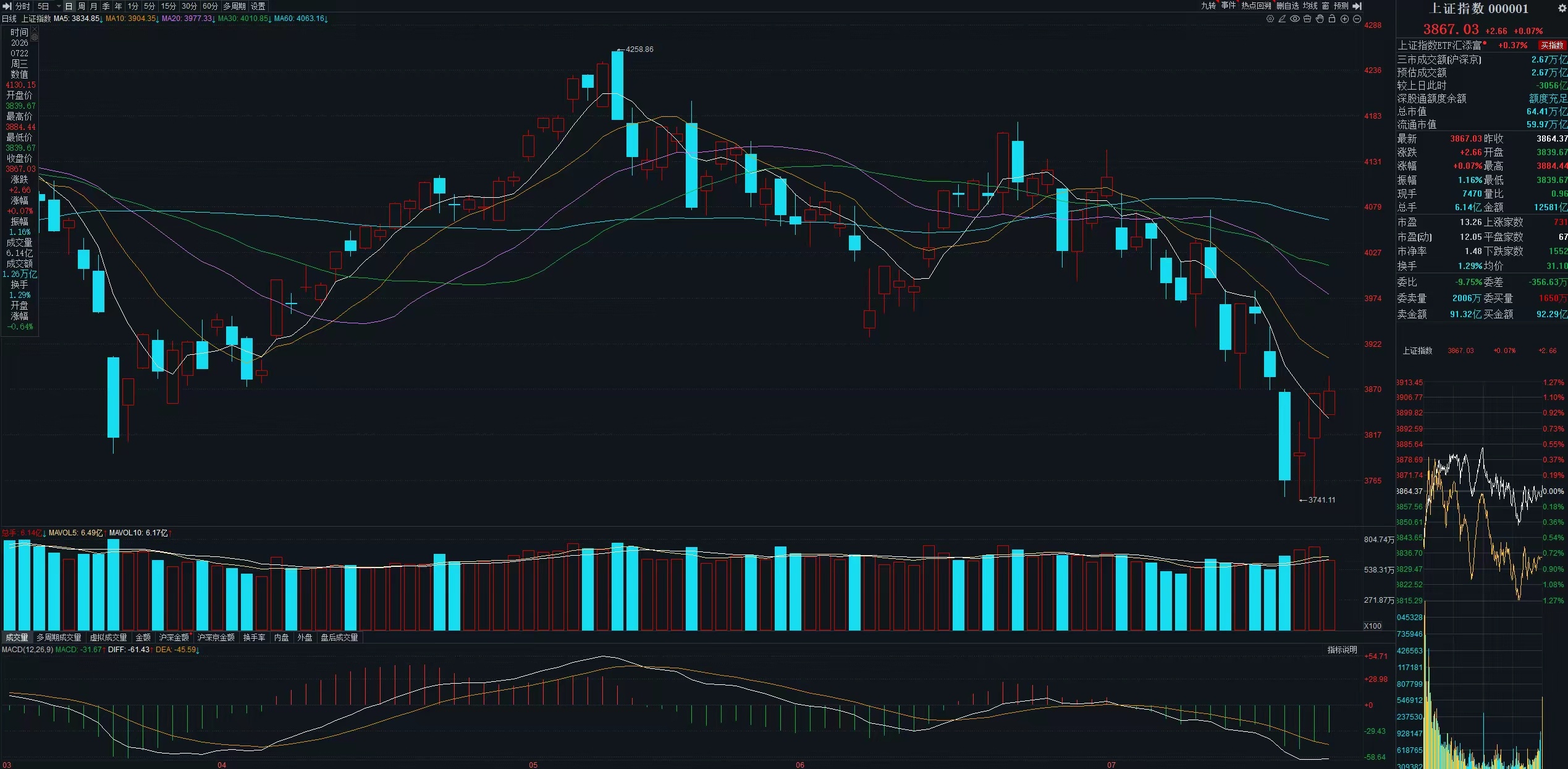
Task: Switch to 年 yearly period
Action: (118, 6)
